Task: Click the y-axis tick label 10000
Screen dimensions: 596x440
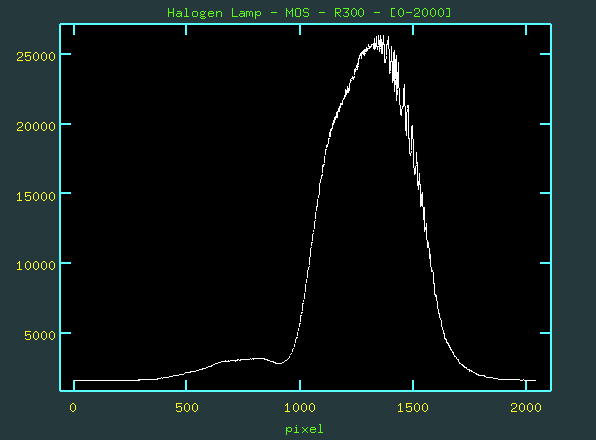Action: 36,266
